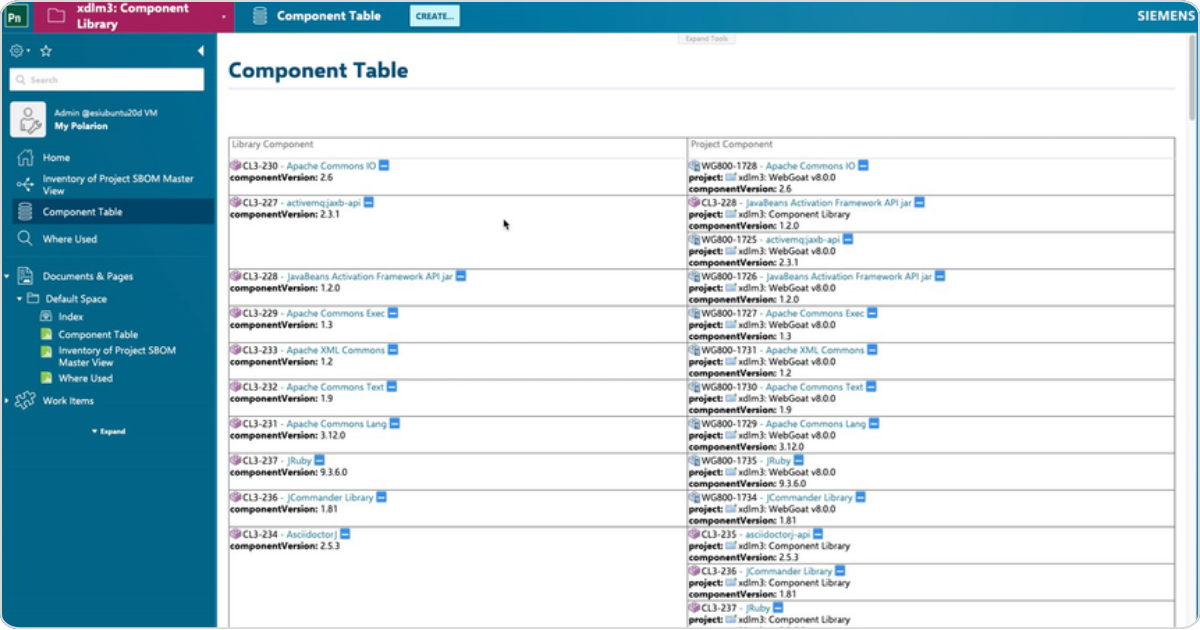Click the blue icon after WG800-1731 Apache XML Commons
1200x630 pixels.
point(873,350)
